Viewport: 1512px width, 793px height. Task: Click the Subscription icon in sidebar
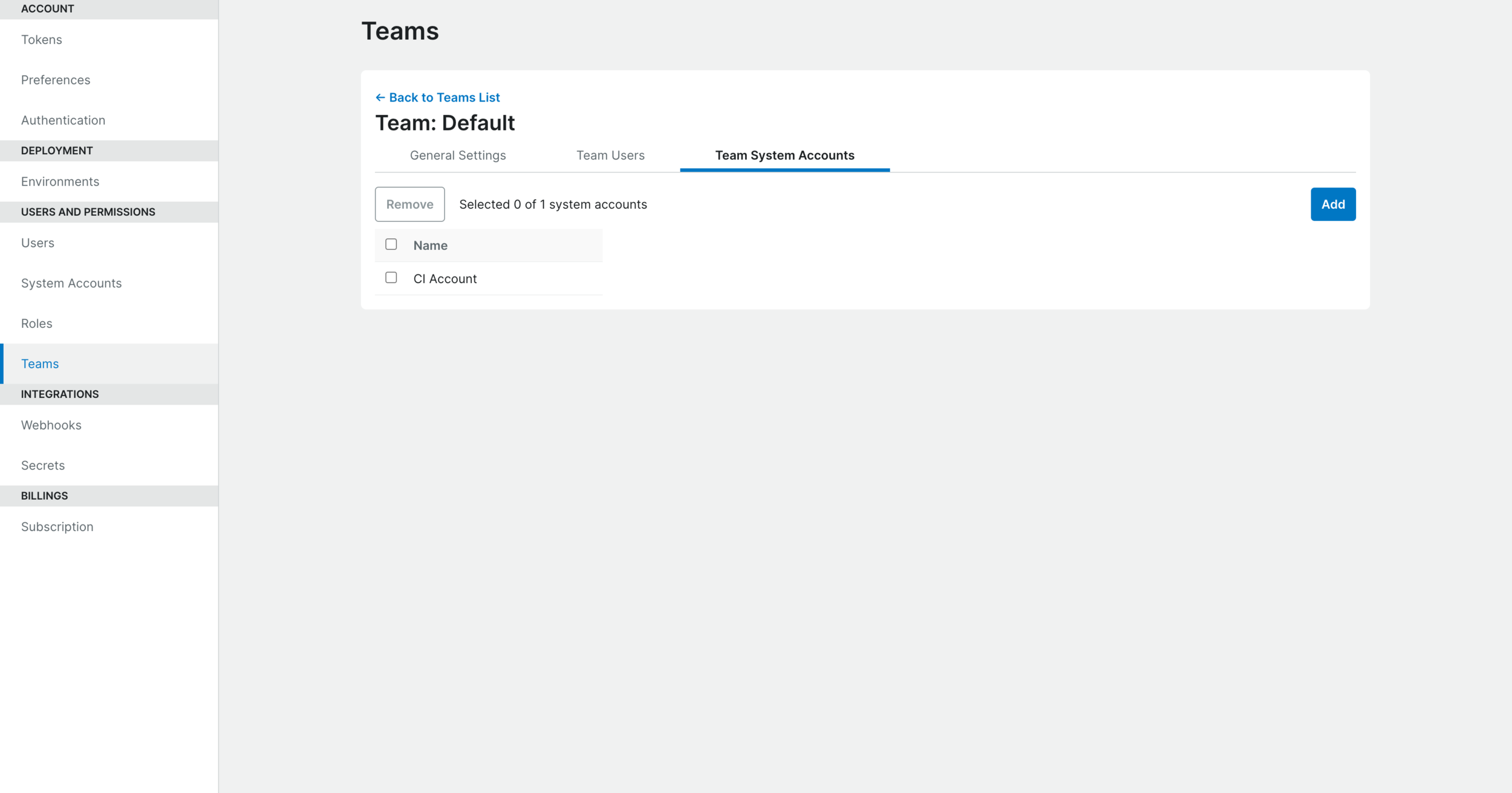57,525
